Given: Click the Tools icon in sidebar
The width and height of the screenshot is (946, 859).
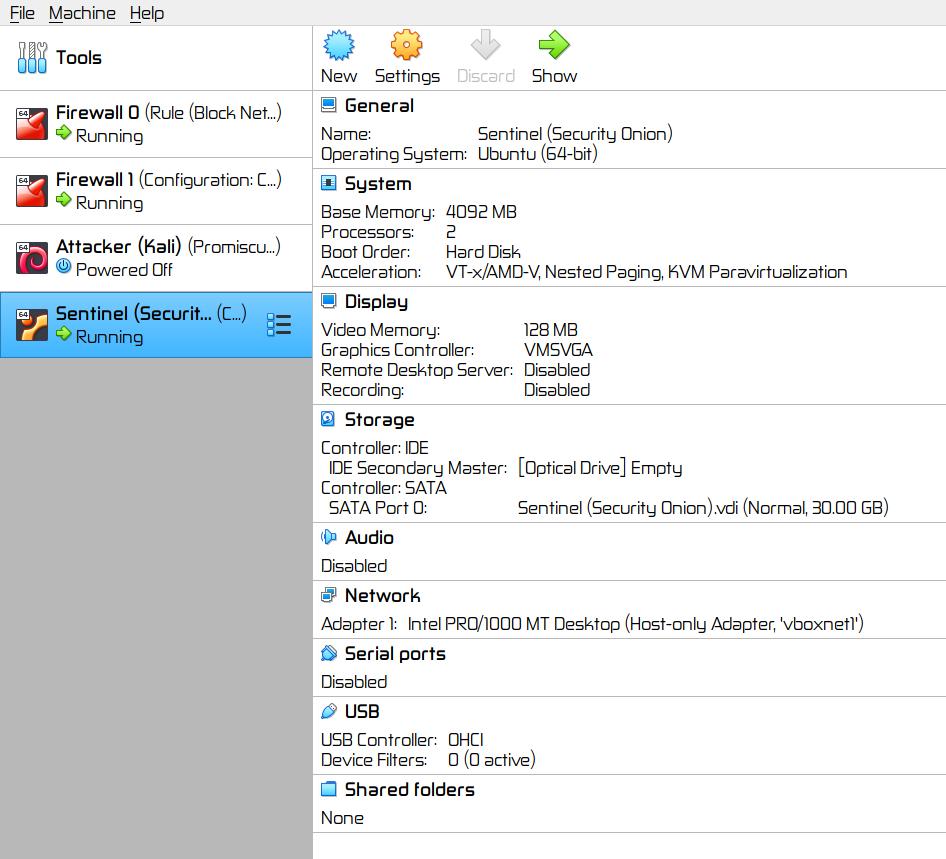Looking at the screenshot, I should click(x=32, y=58).
